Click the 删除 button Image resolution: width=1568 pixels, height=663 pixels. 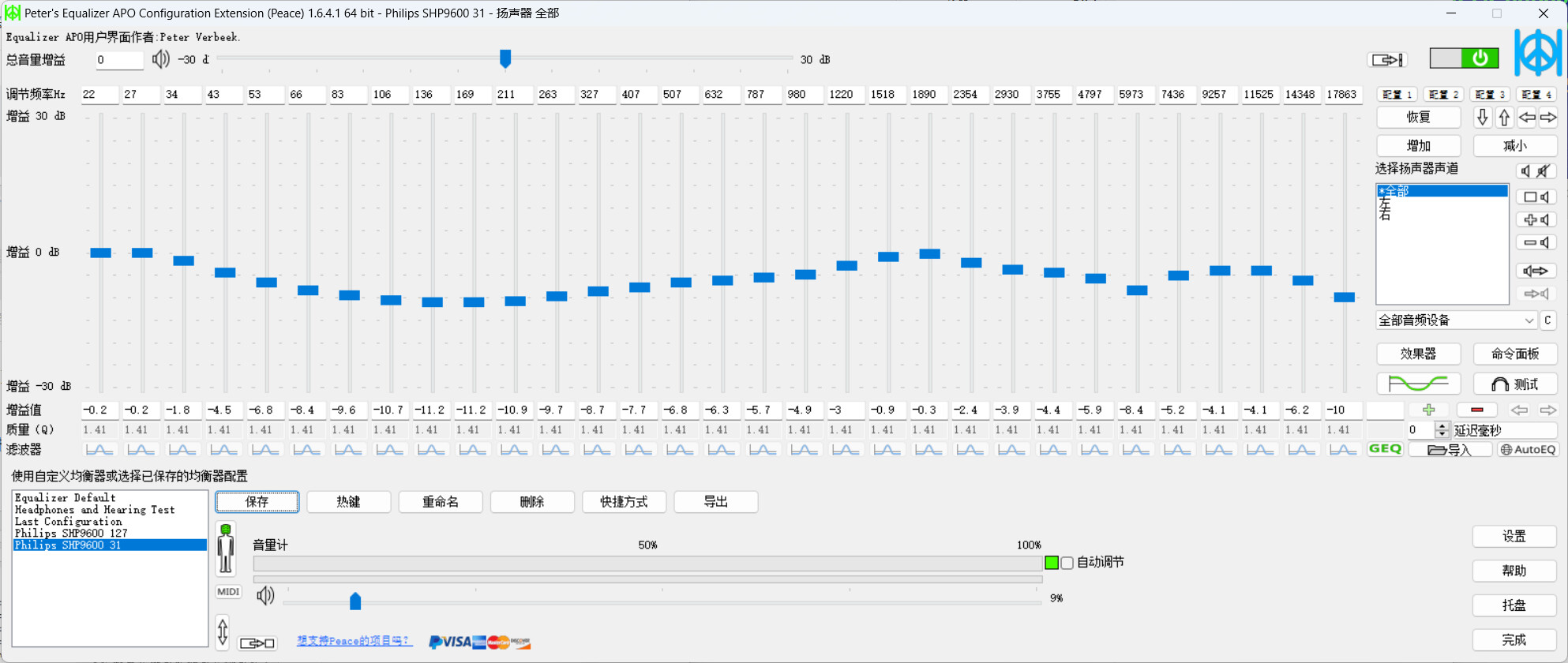531,502
